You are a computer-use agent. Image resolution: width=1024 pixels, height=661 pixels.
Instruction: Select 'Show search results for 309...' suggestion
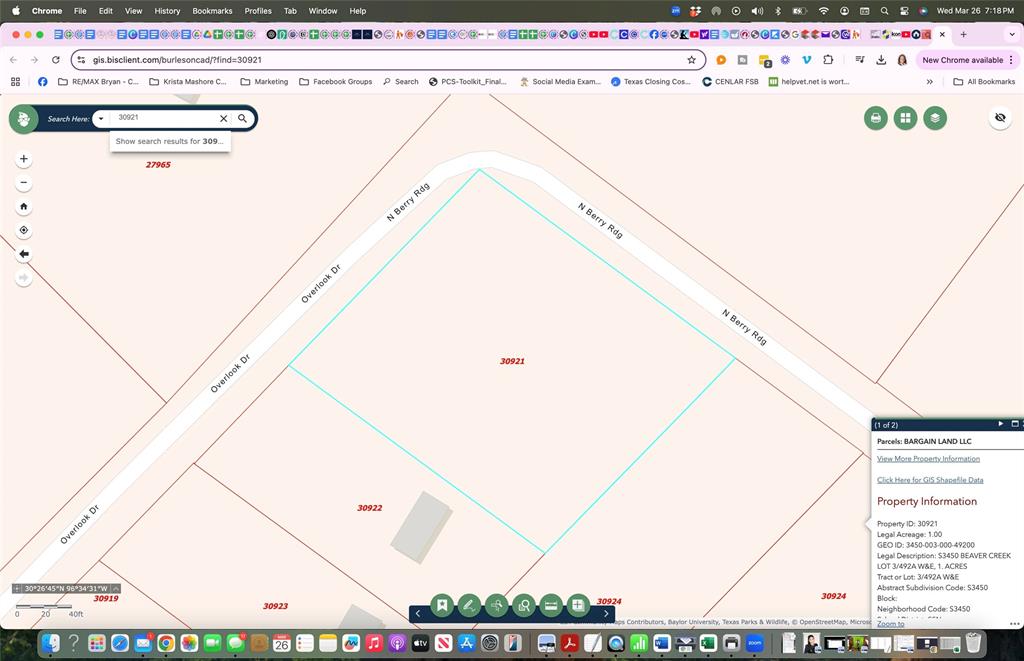pos(170,142)
